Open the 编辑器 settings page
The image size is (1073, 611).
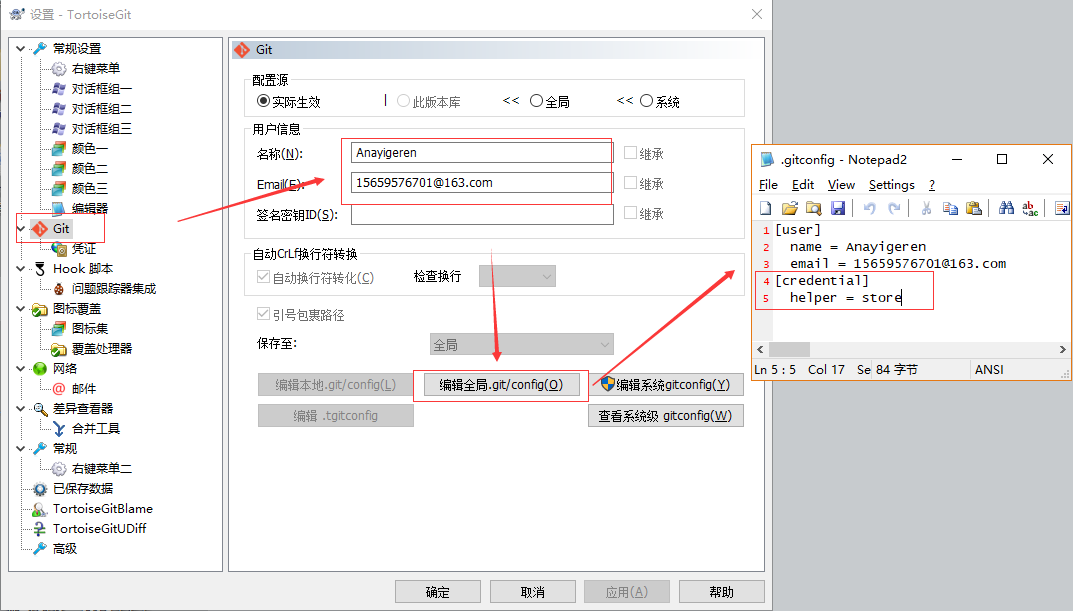(x=90, y=208)
